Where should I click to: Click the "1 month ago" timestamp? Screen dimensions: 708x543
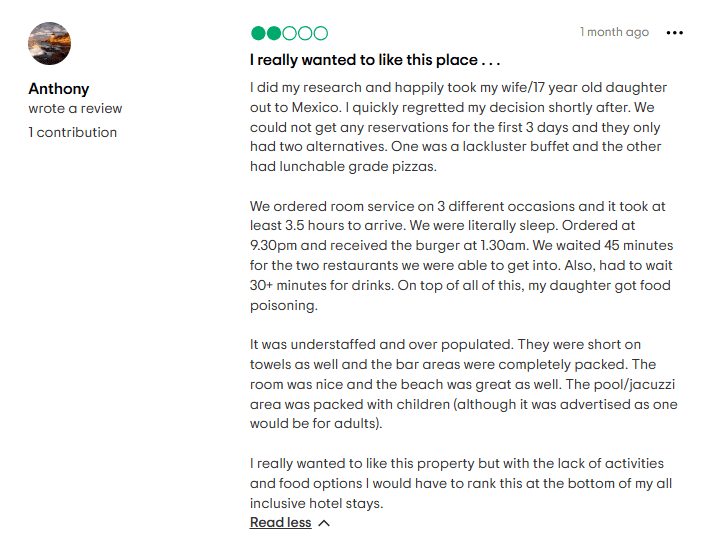click(614, 32)
